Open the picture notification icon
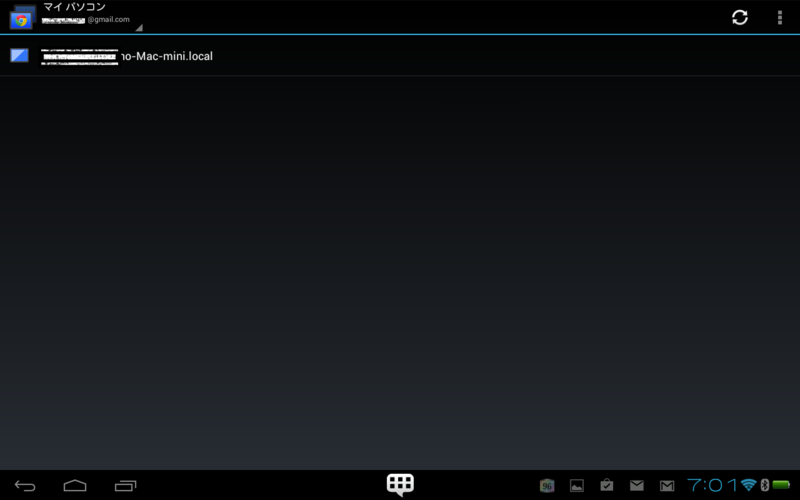 click(x=577, y=486)
